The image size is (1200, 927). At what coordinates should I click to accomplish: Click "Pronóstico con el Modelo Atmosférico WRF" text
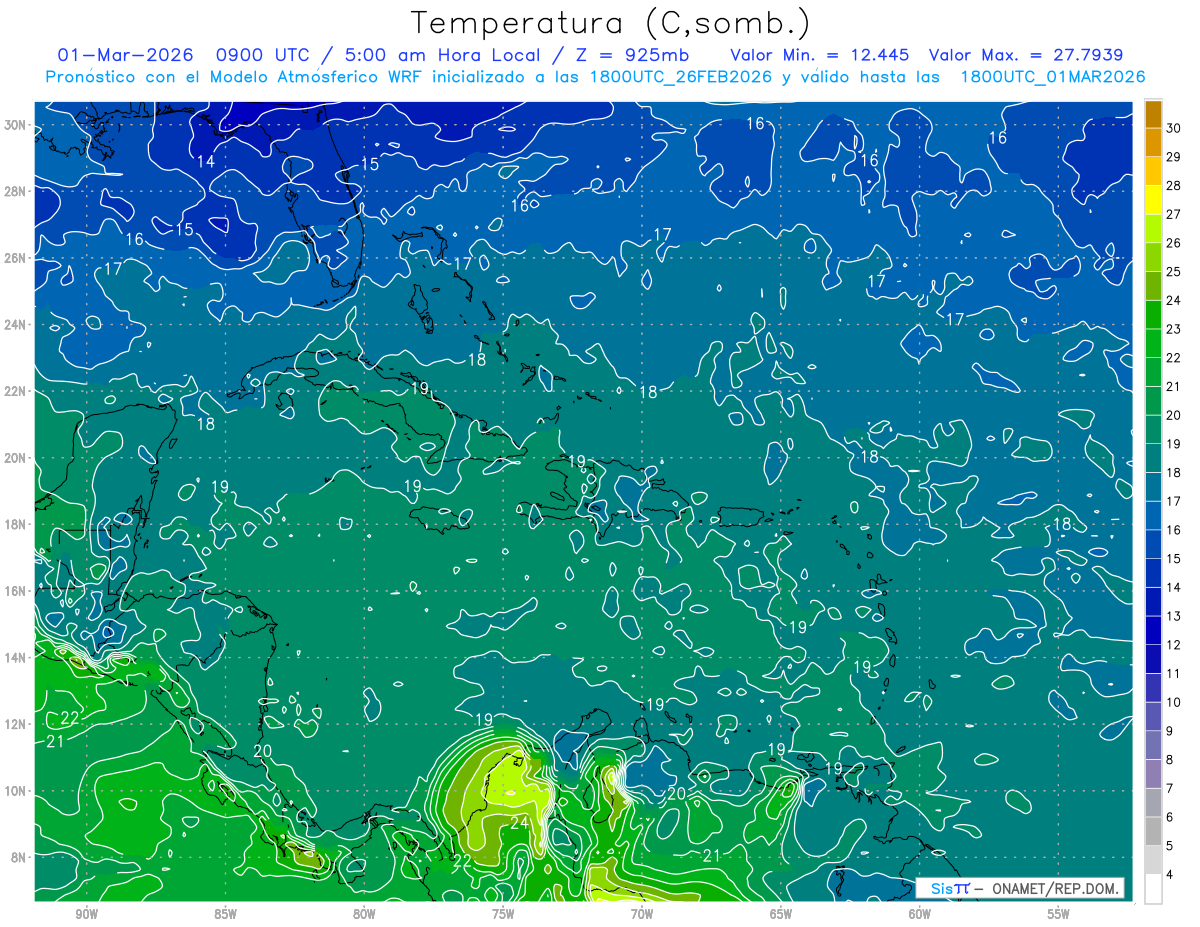point(236,77)
